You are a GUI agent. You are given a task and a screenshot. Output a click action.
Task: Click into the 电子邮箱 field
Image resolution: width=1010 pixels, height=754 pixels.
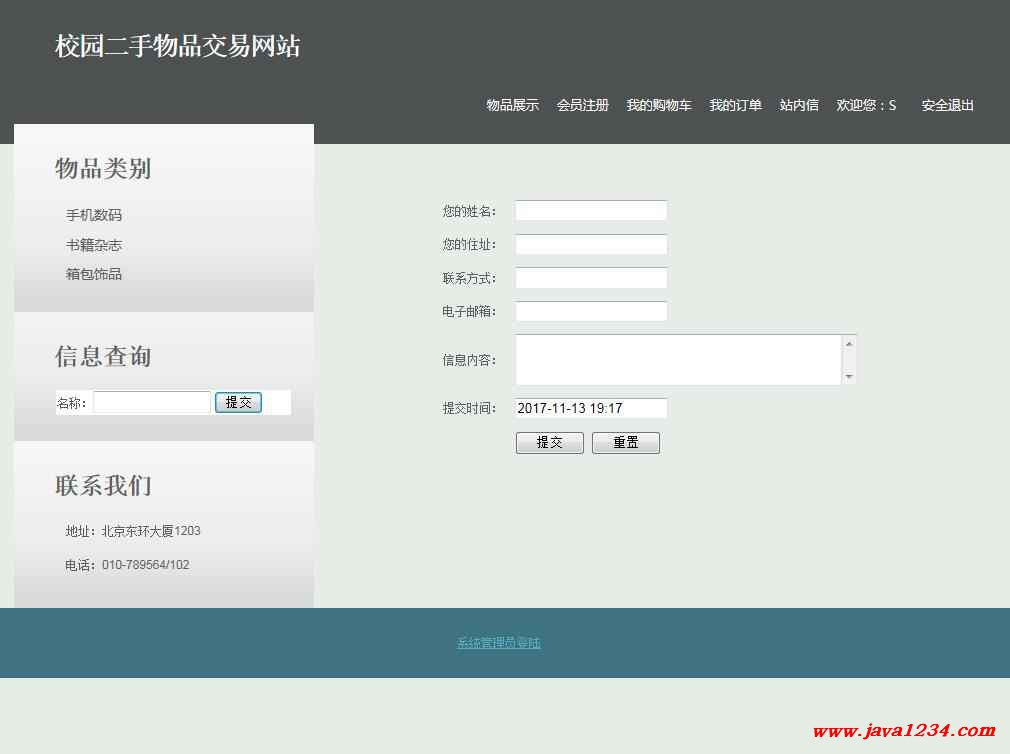(590, 312)
